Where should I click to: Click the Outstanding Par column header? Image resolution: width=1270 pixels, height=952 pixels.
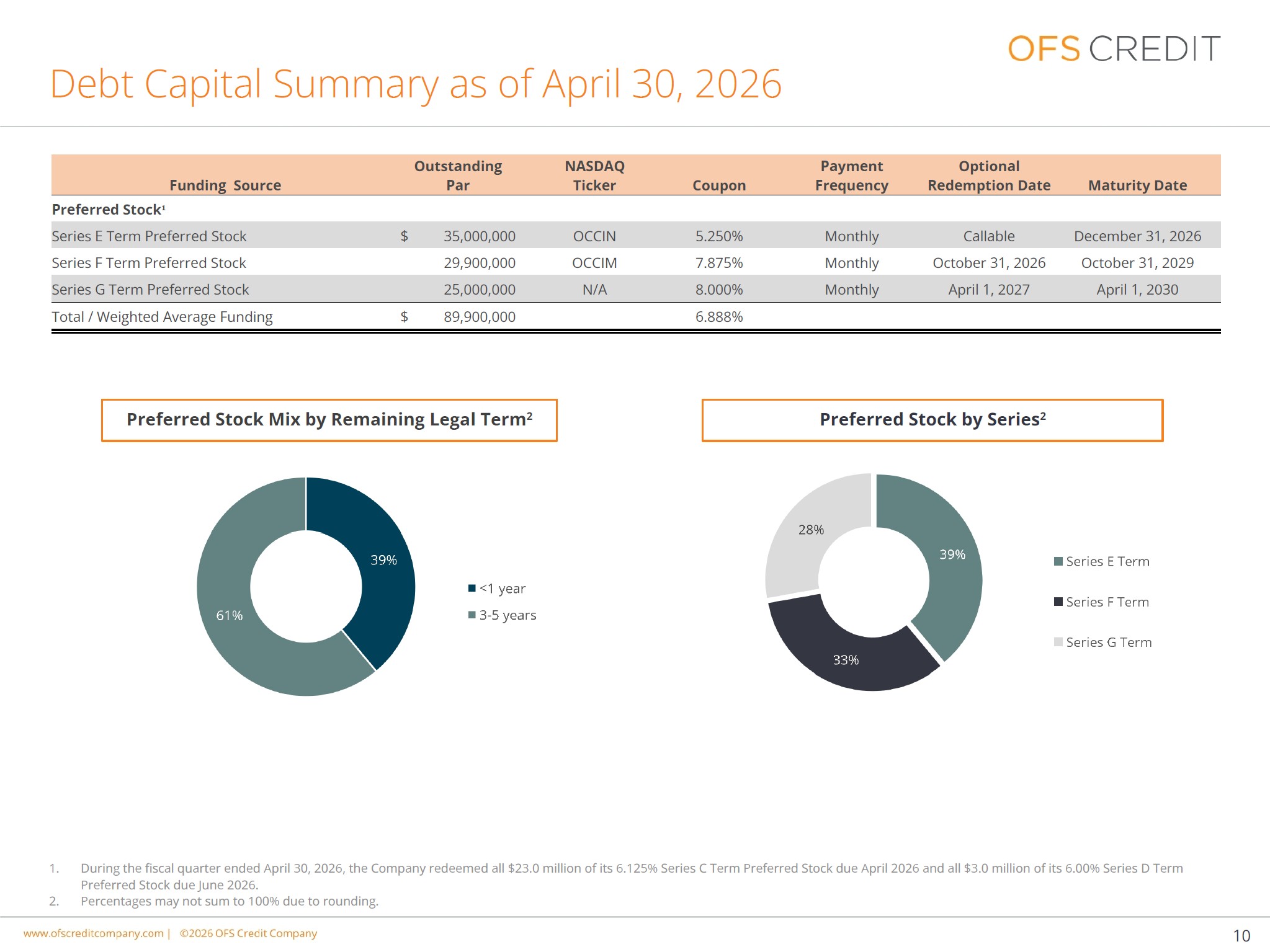458,176
